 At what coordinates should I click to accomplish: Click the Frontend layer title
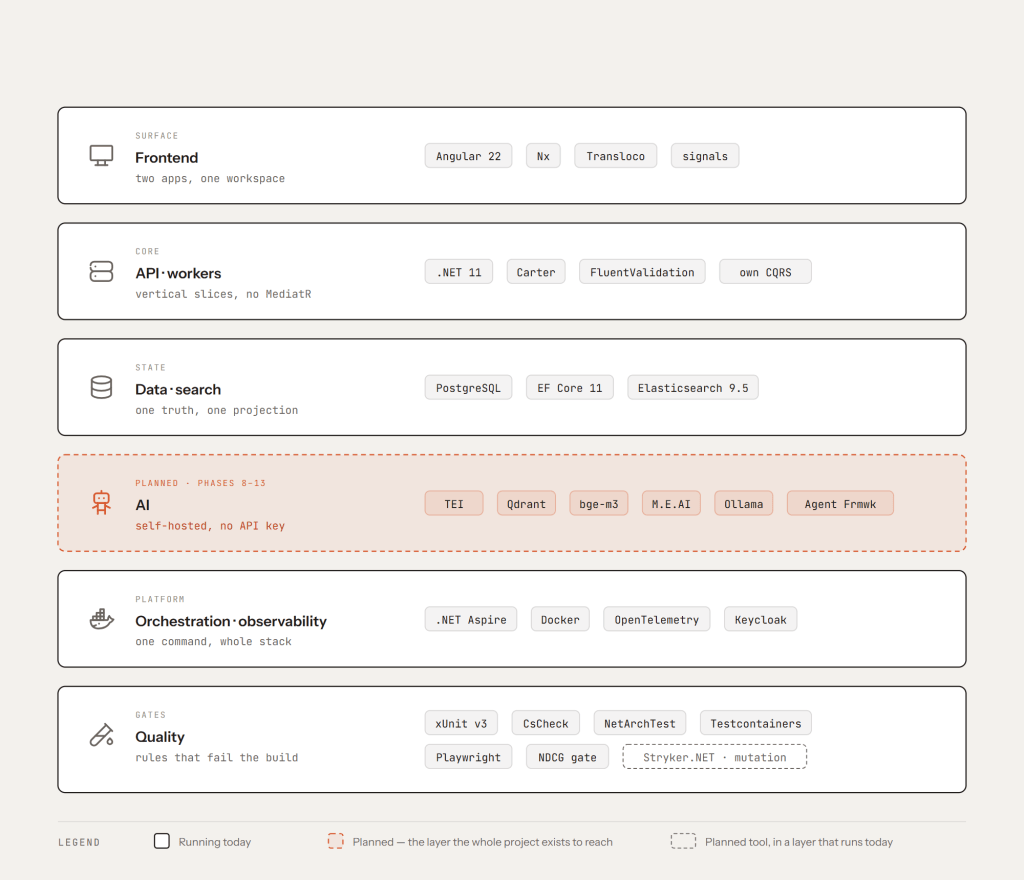pos(167,157)
